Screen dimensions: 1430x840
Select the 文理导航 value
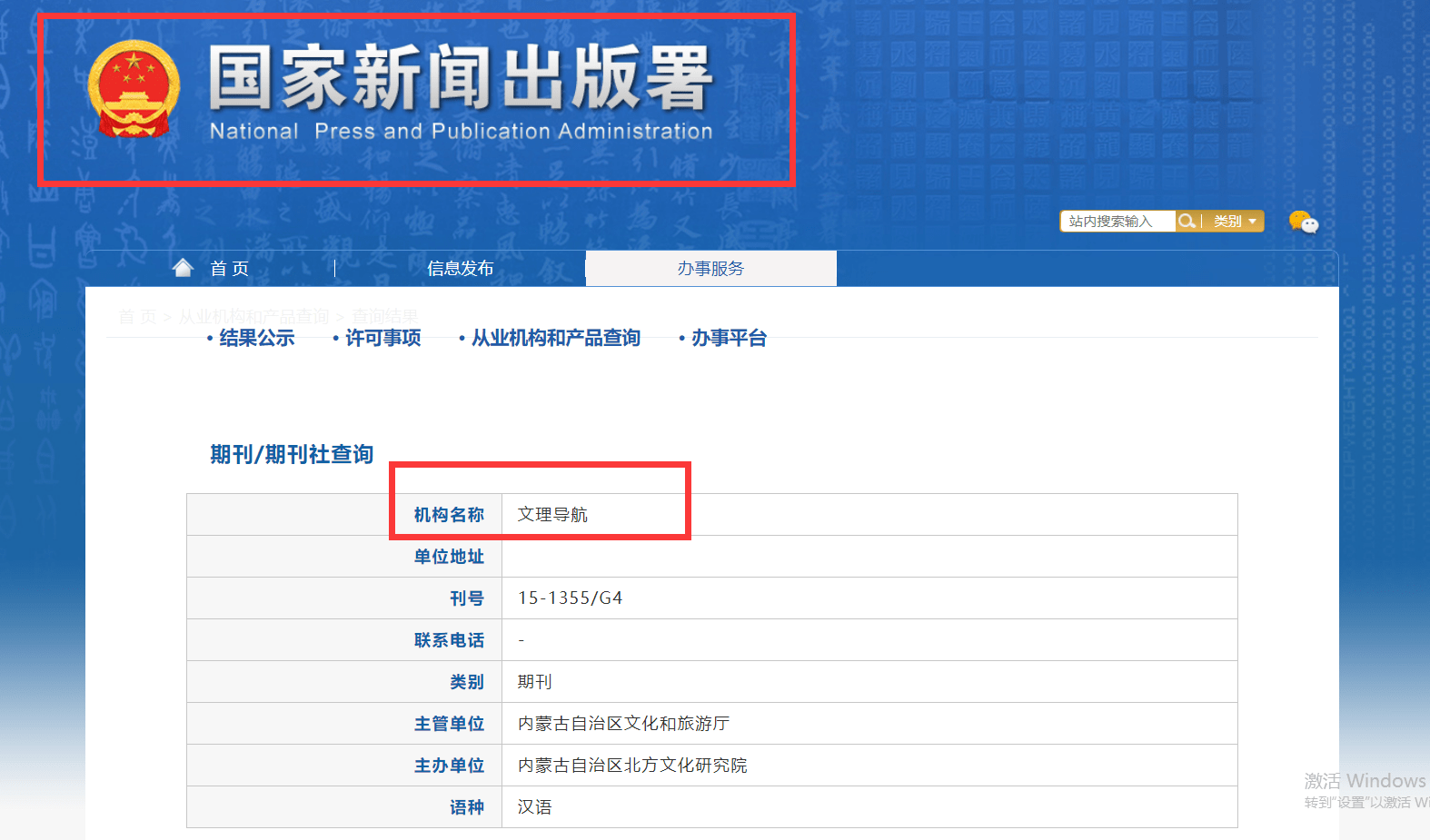(552, 515)
